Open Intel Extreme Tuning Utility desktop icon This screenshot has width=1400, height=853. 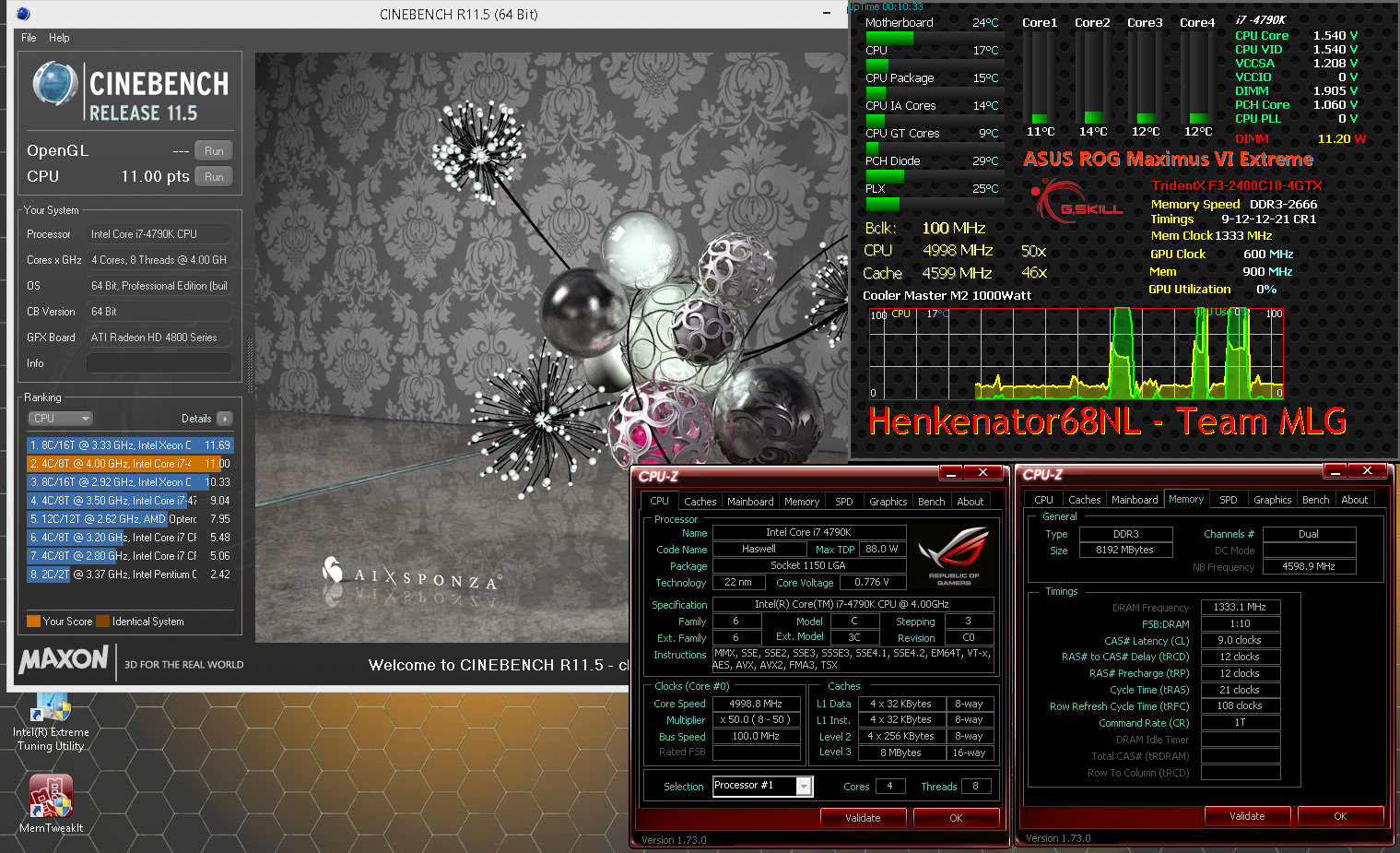tap(51, 722)
